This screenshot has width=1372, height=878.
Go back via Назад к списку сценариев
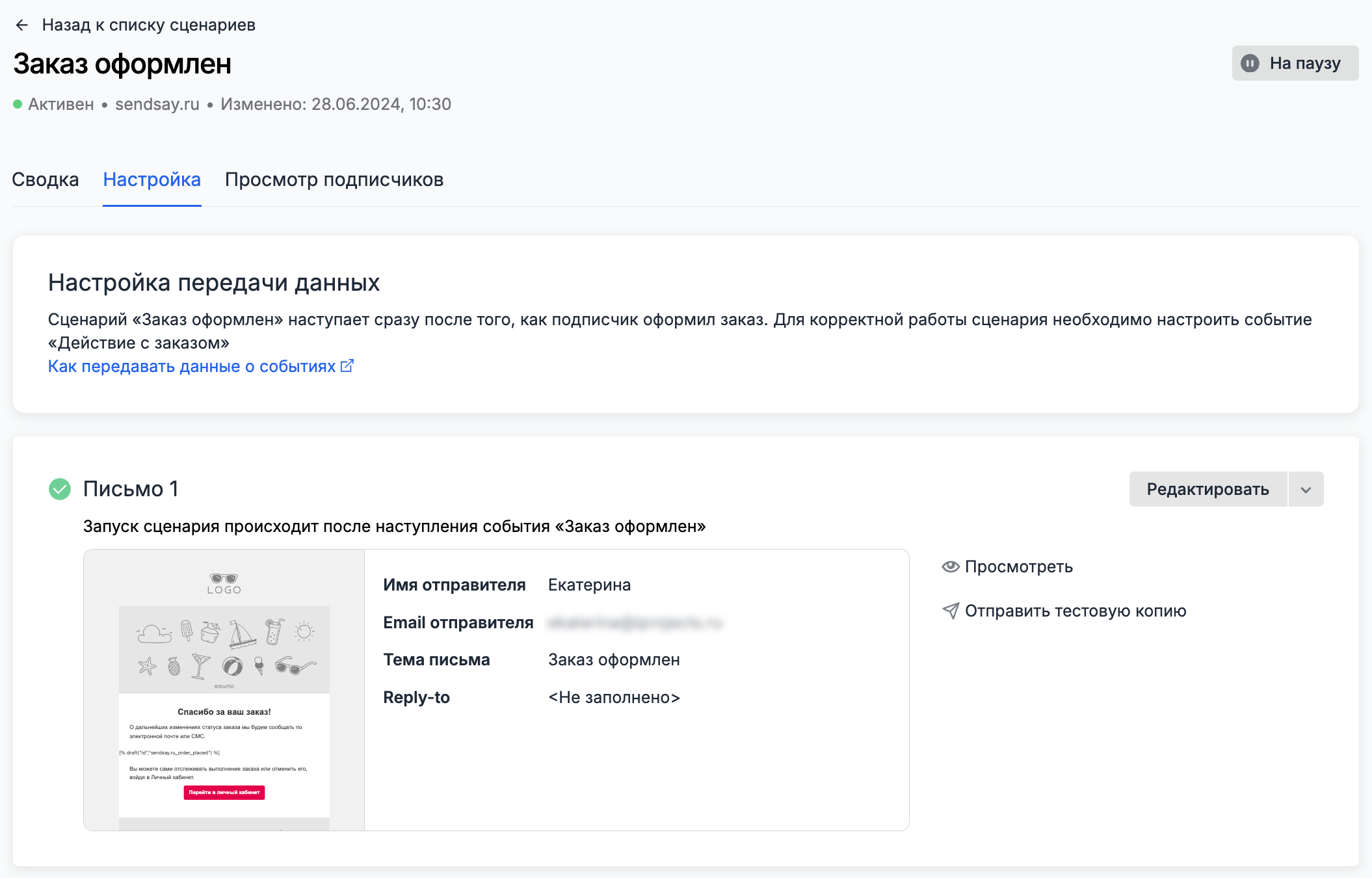click(x=148, y=25)
